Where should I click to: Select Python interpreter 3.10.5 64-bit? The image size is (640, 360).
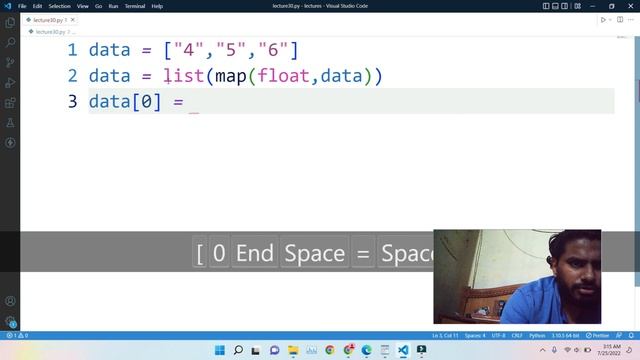click(565, 336)
